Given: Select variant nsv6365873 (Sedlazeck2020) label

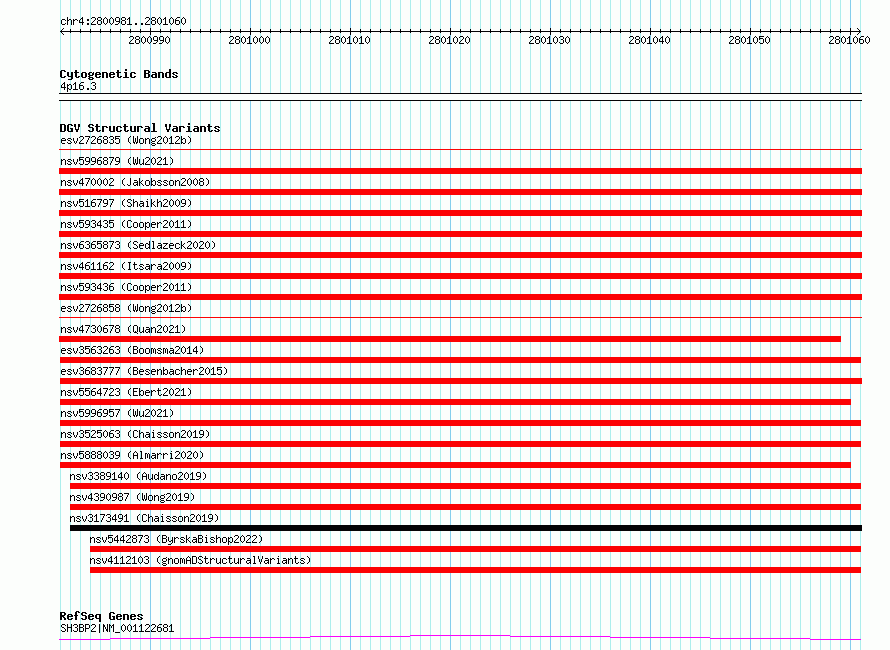Looking at the screenshot, I should (x=138, y=245).
